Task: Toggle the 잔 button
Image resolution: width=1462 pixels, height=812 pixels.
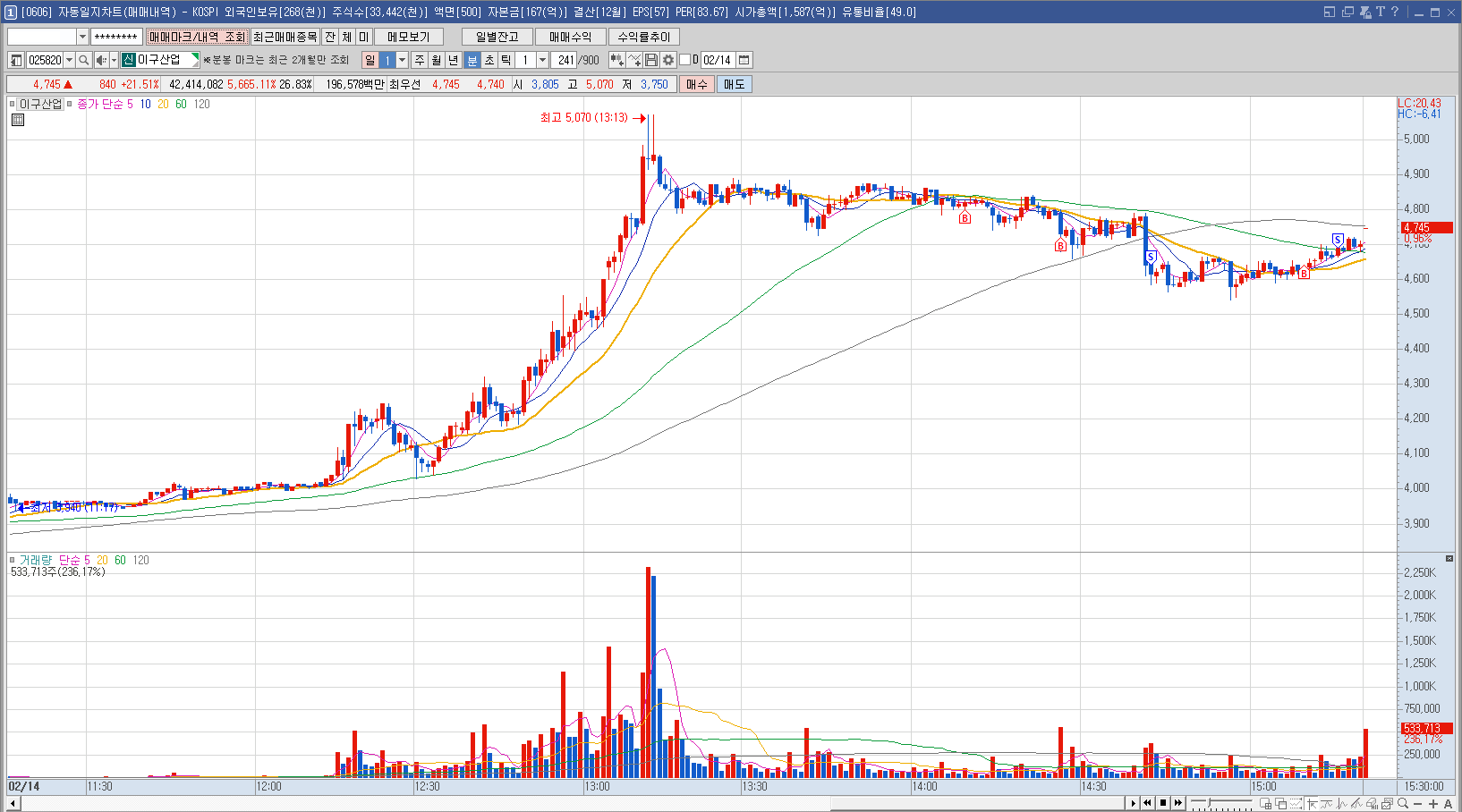Action: click(330, 37)
